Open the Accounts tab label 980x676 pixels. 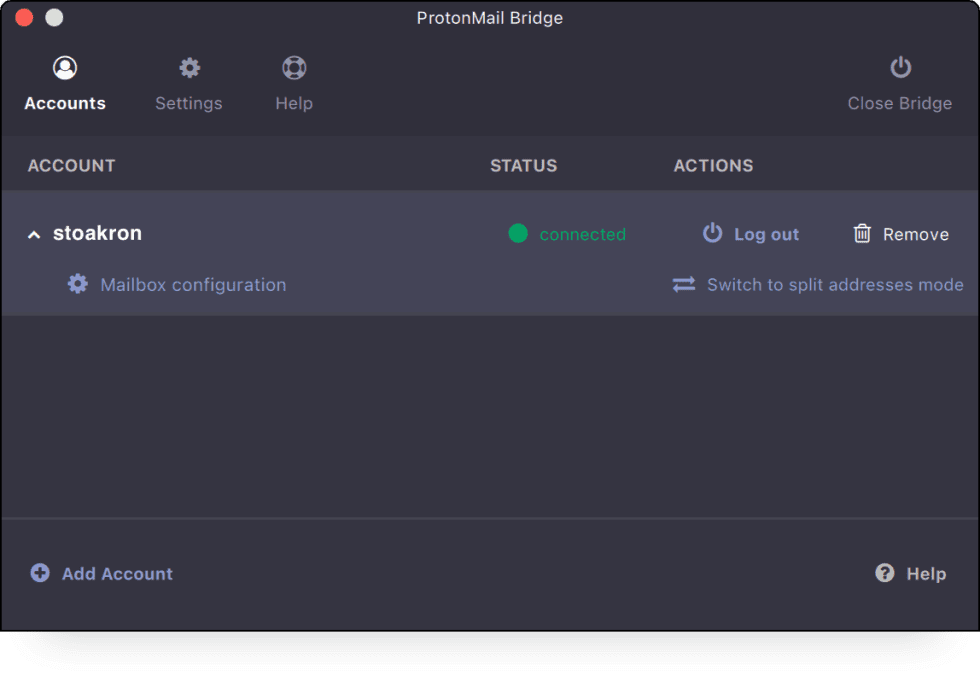pos(65,103)
